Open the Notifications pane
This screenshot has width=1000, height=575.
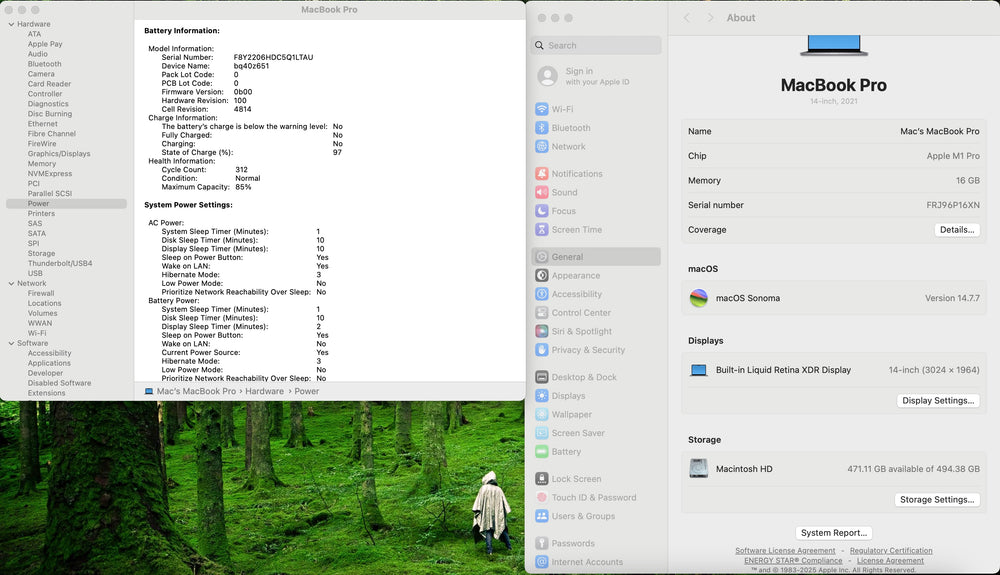tap(577, 174)
